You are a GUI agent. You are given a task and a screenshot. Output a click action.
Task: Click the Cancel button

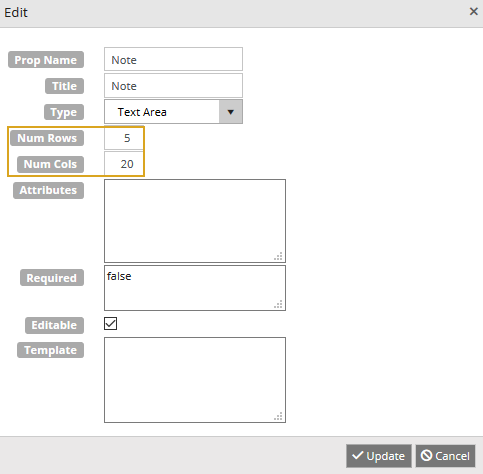coord(445,456)
